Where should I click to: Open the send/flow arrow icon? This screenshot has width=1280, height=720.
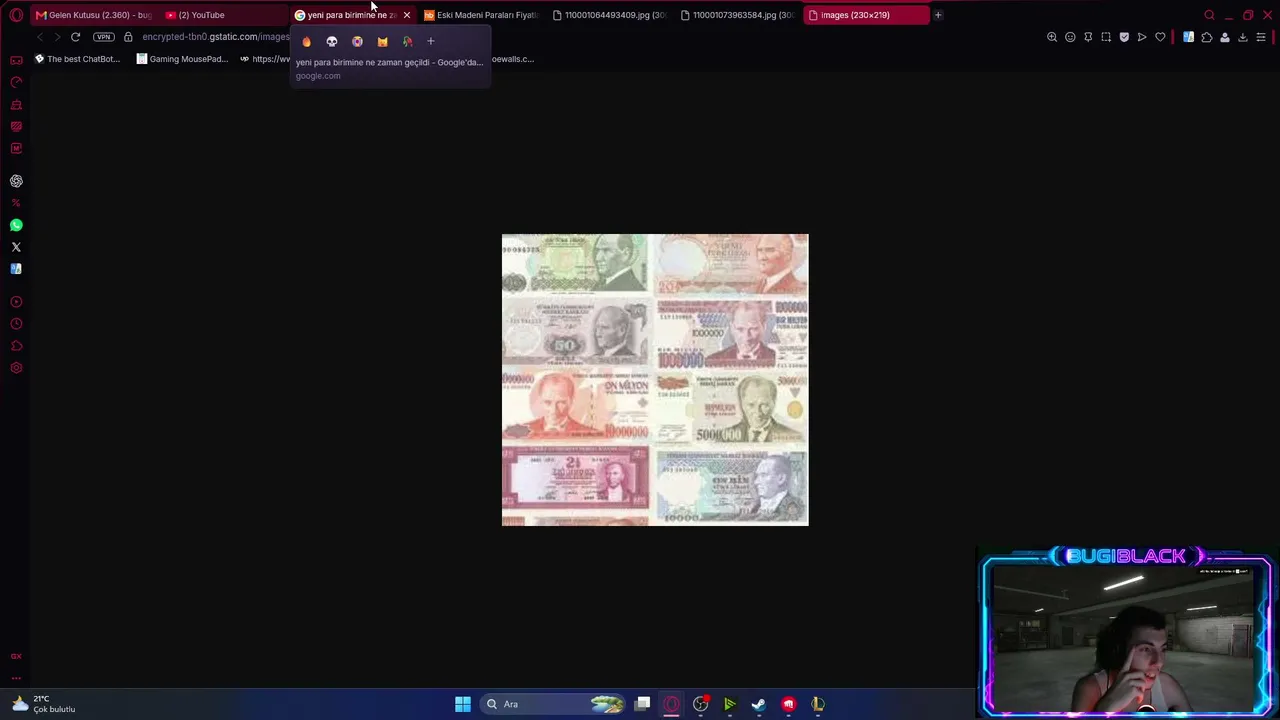click(1142, 37)
